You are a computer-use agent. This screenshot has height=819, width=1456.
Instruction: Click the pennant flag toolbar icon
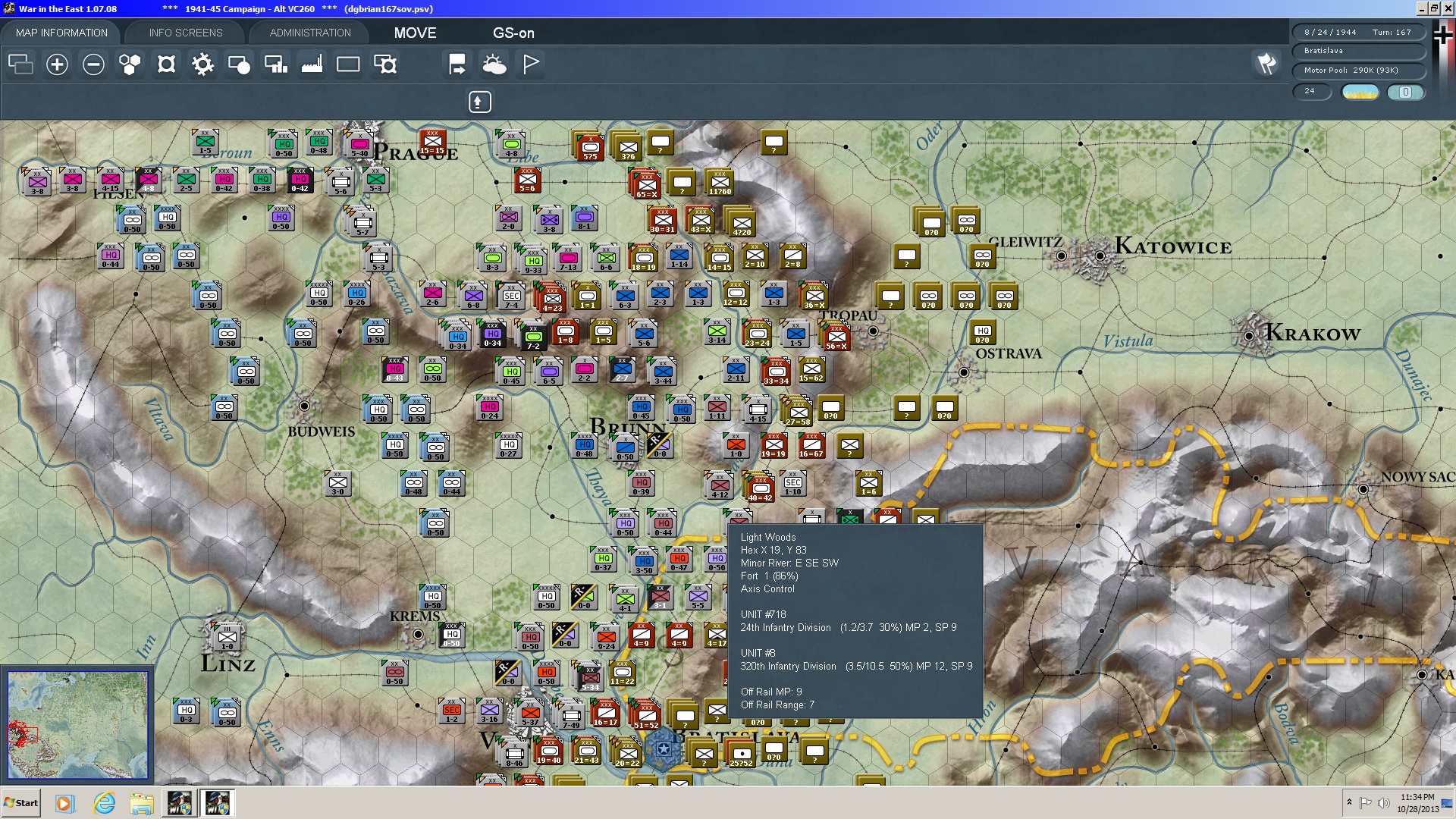(531, 64)
